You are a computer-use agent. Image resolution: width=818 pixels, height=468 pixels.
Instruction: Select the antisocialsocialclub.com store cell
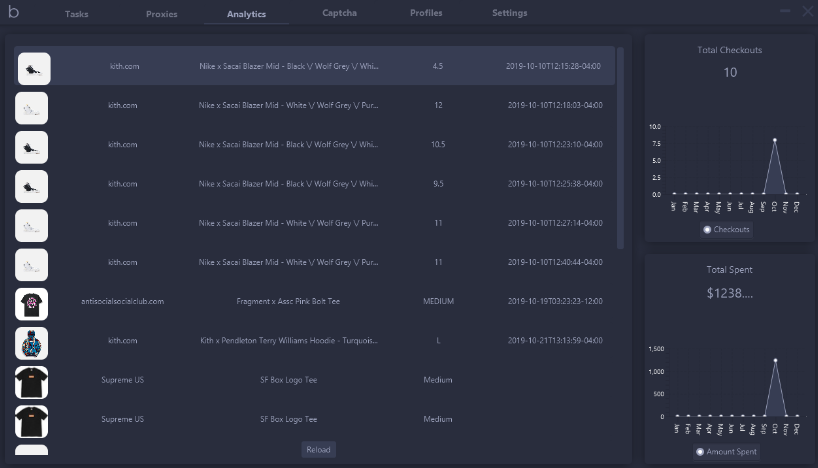pyautogui.click(x=123, y=301)
